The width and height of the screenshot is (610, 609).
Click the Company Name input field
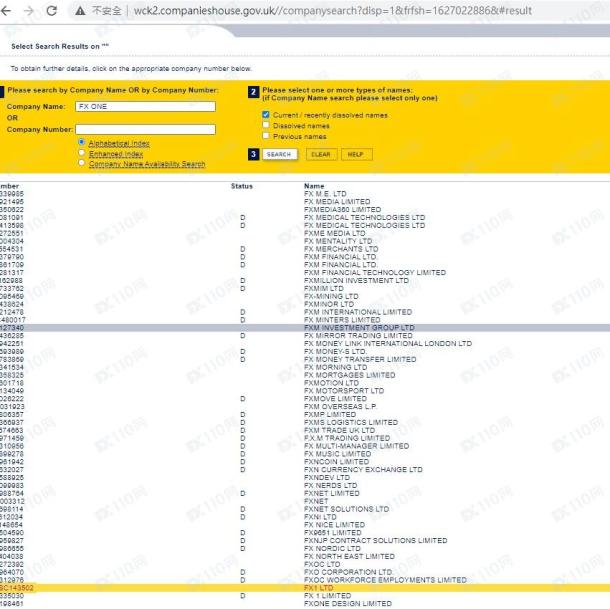[x=145, y=107]
